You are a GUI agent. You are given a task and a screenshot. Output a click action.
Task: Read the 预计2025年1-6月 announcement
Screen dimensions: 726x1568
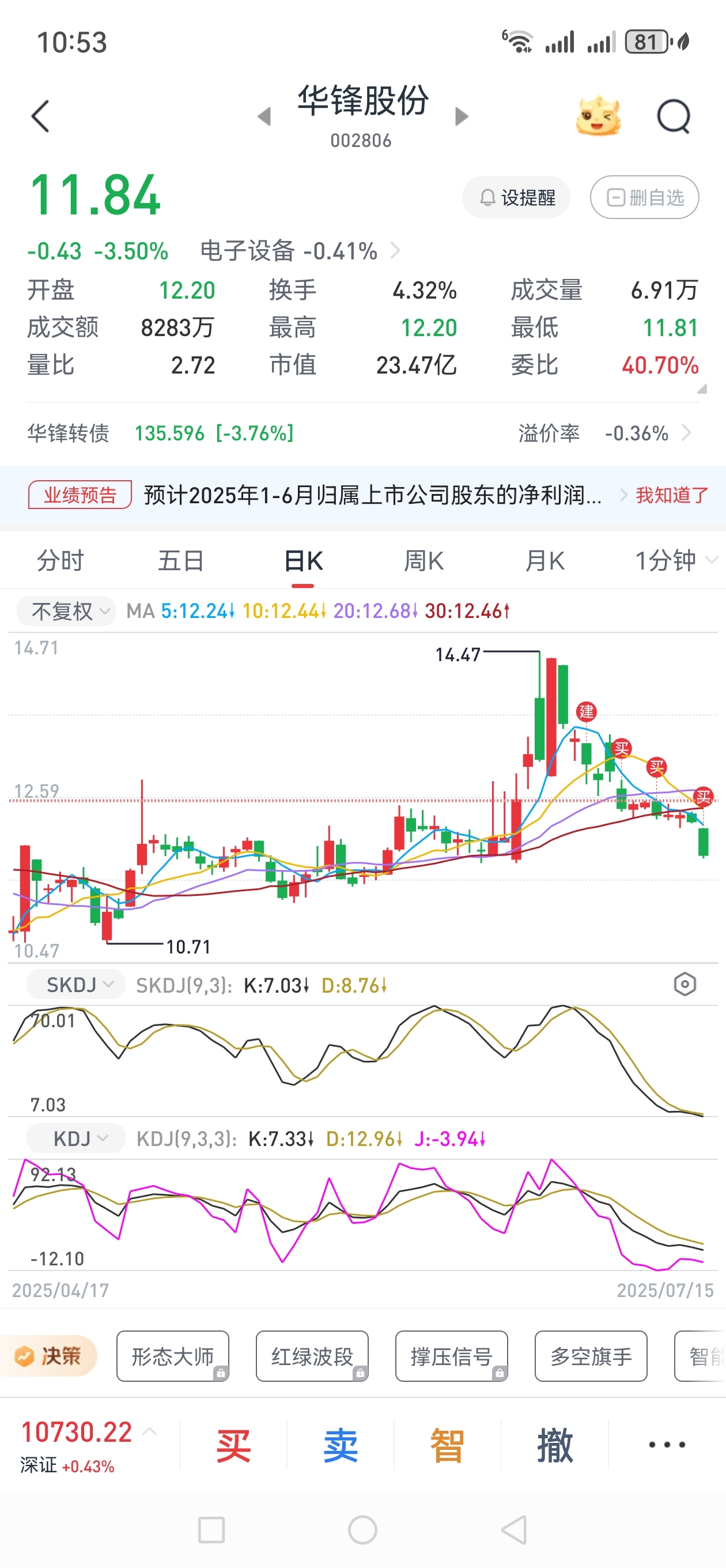(372, 495)
